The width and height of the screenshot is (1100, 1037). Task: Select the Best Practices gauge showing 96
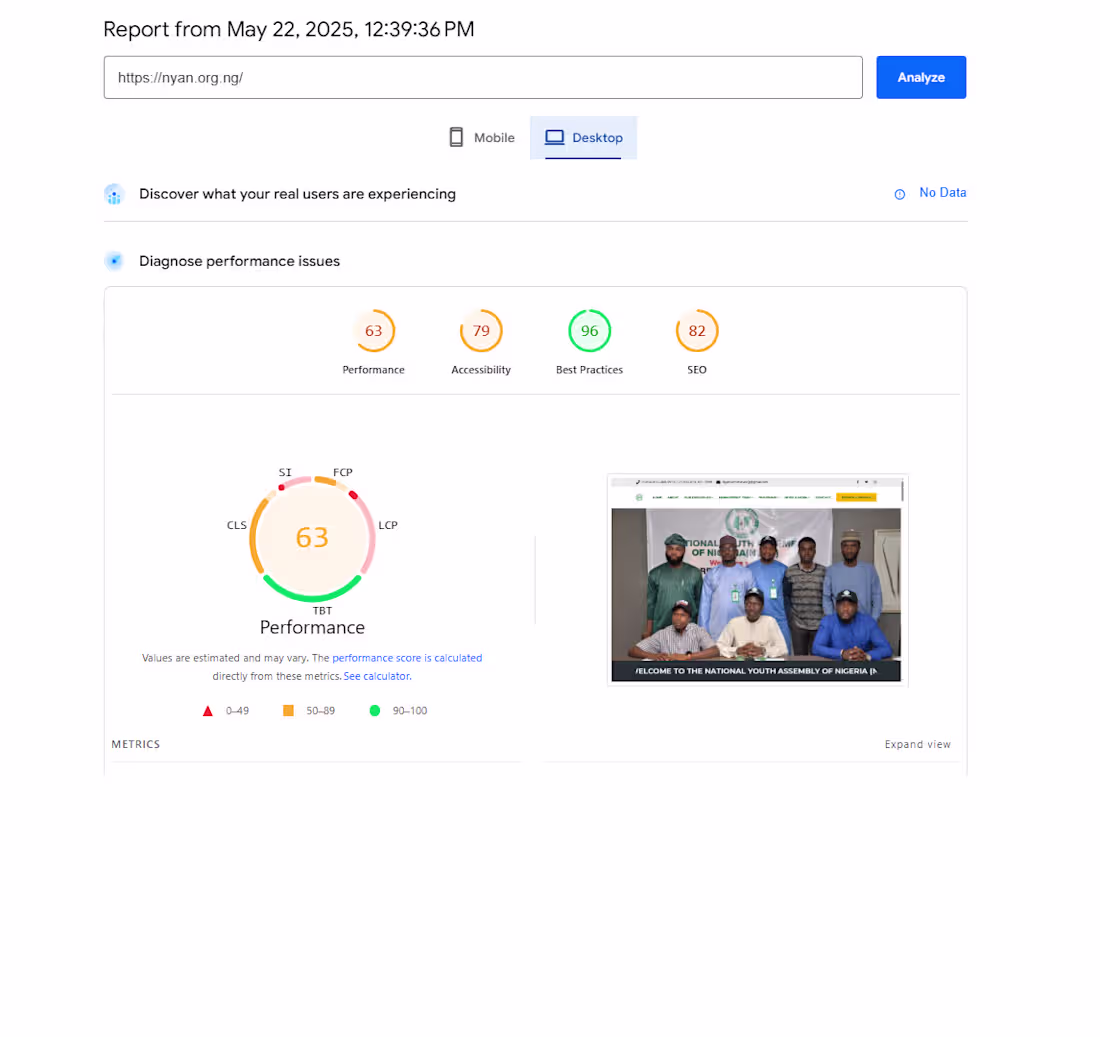(x=589, y=330)
